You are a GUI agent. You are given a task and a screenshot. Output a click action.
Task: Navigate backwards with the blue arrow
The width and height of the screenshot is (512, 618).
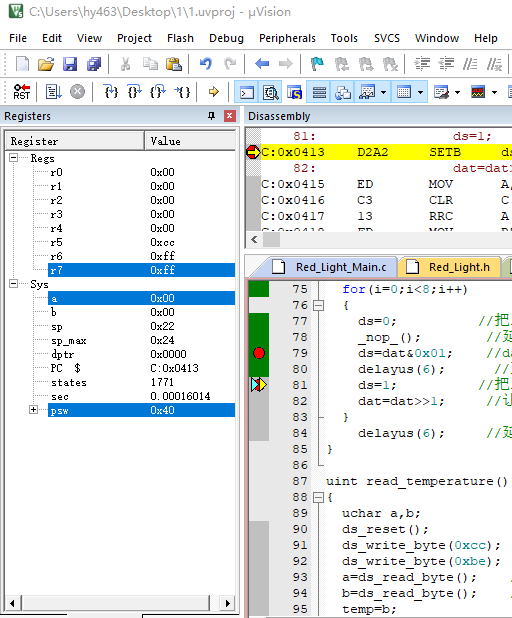tap(262, 63)
